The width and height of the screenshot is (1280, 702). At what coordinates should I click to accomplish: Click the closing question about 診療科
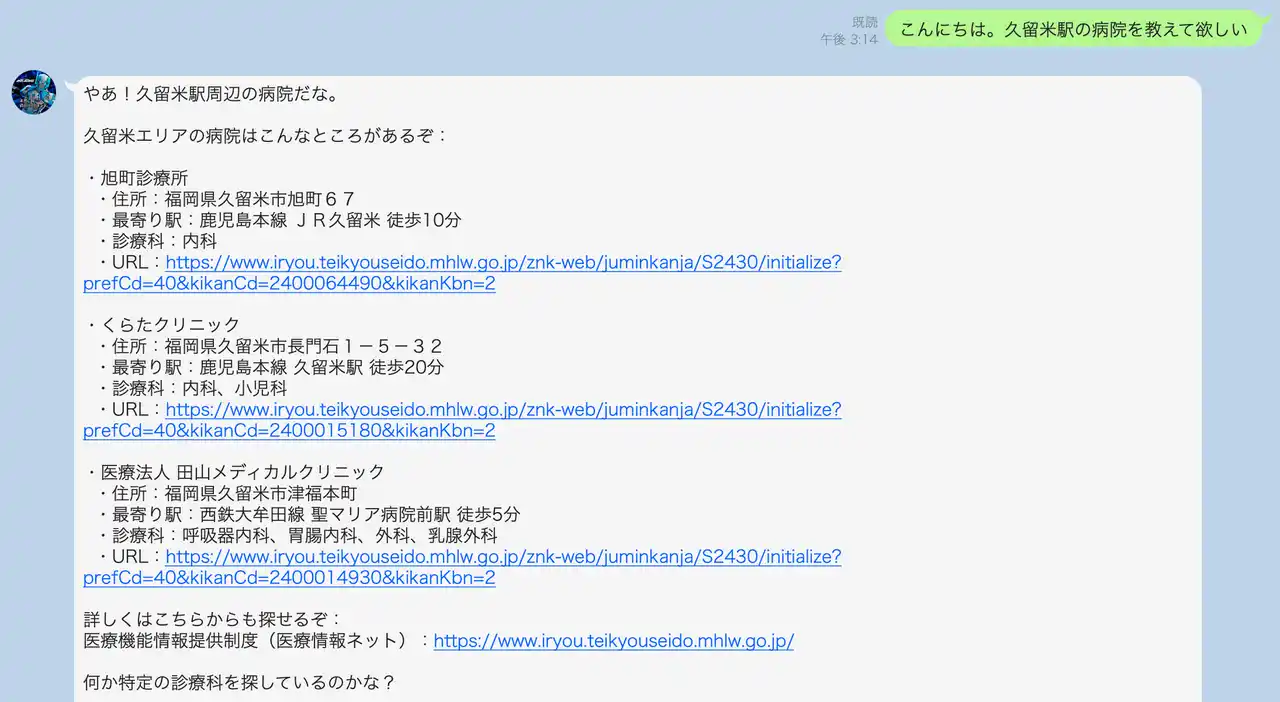point(239,683)
